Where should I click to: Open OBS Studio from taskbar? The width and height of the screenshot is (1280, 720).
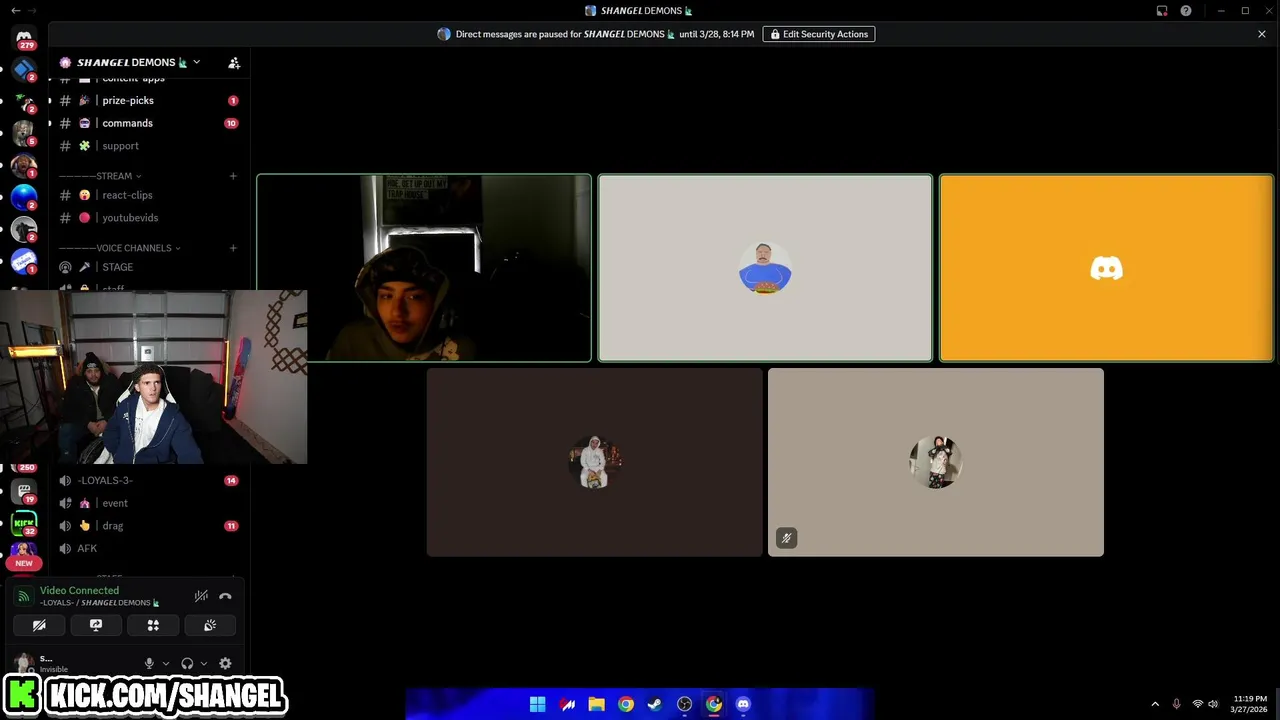tap(684, 704)
